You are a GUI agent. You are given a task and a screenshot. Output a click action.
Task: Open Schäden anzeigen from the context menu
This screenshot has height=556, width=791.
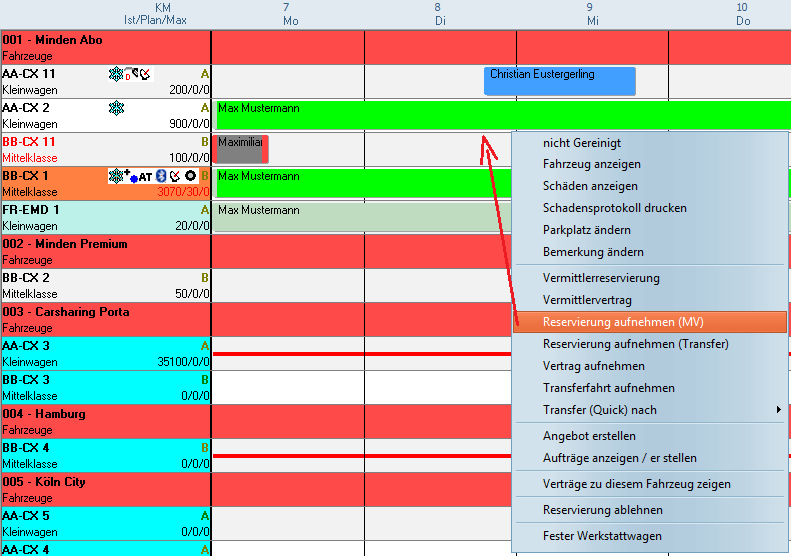pos(590,186)
